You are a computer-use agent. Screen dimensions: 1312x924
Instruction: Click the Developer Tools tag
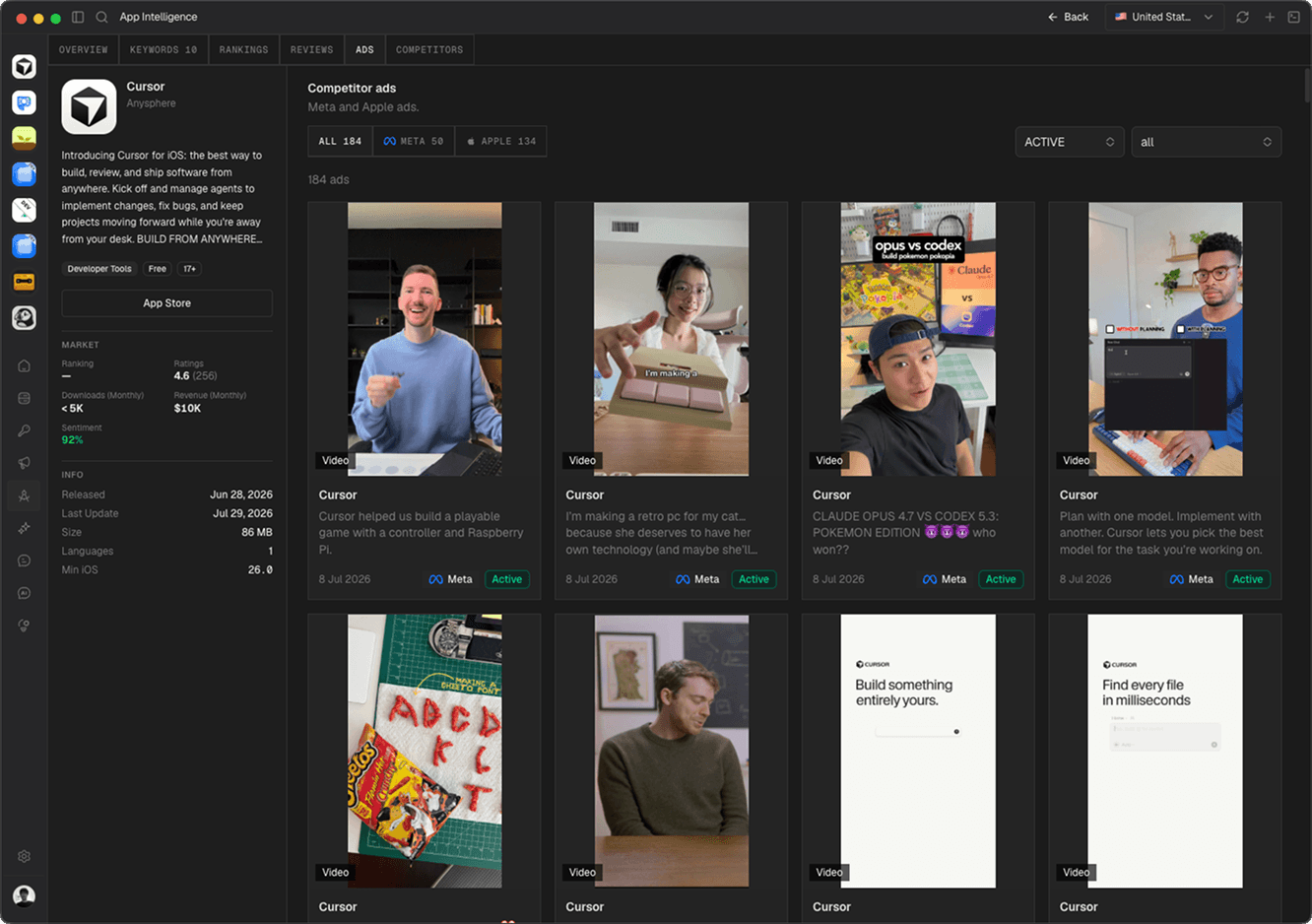coord(99,269)
